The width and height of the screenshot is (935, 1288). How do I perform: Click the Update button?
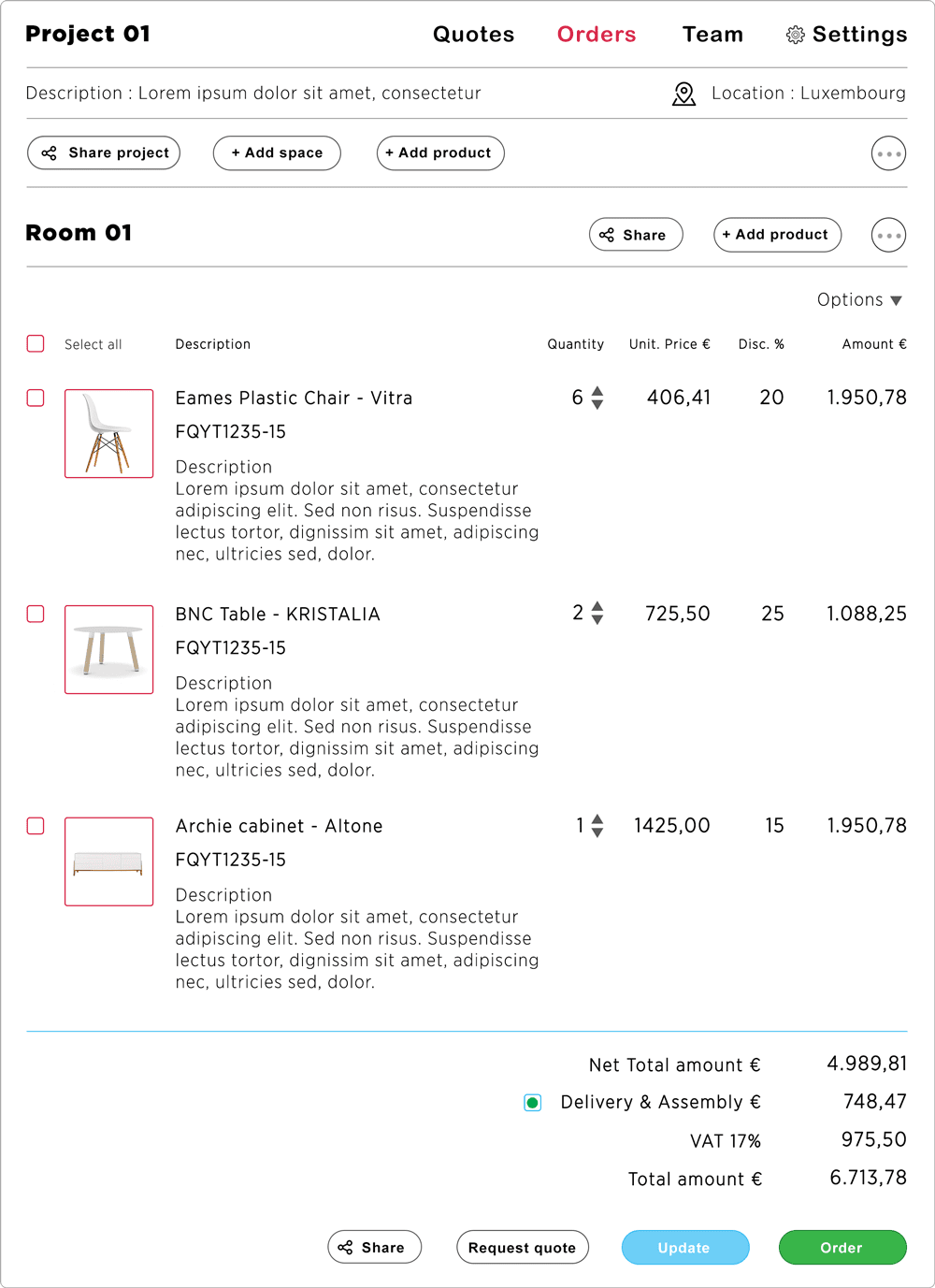point(684,1247)
